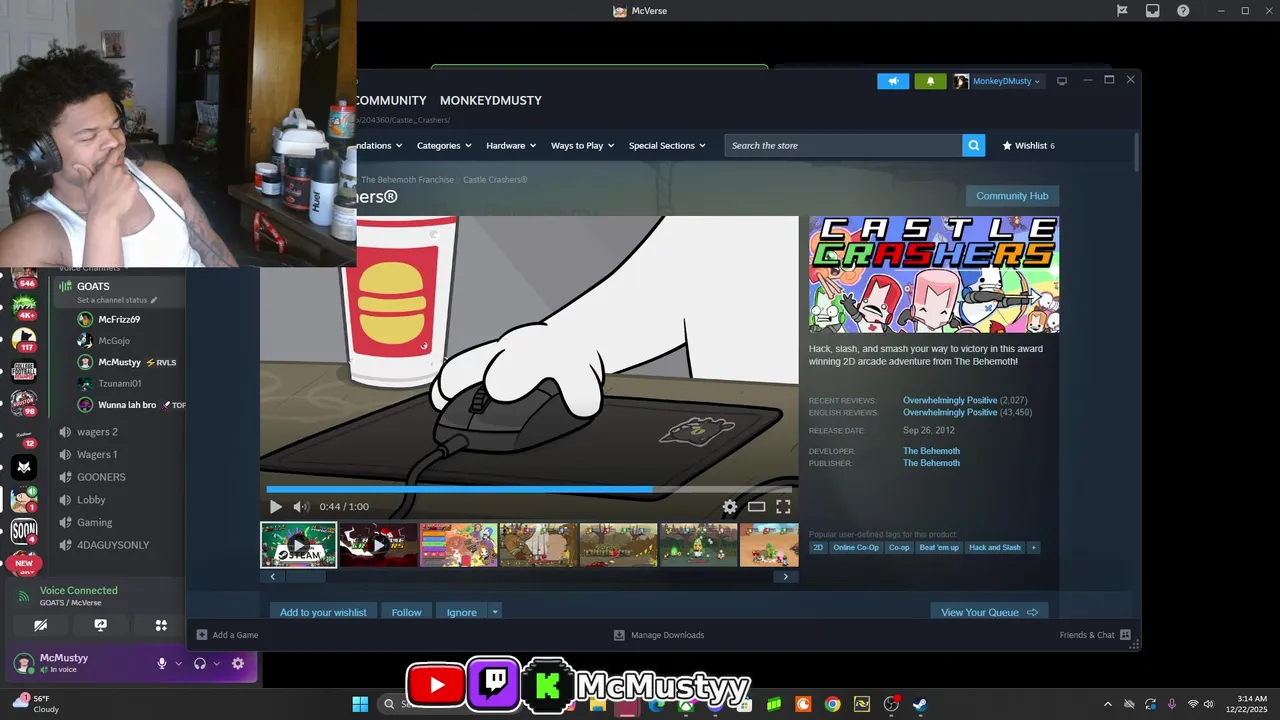Open Discord user settings gear
This screenshot has height=720, width=1280.
(238, 663)
